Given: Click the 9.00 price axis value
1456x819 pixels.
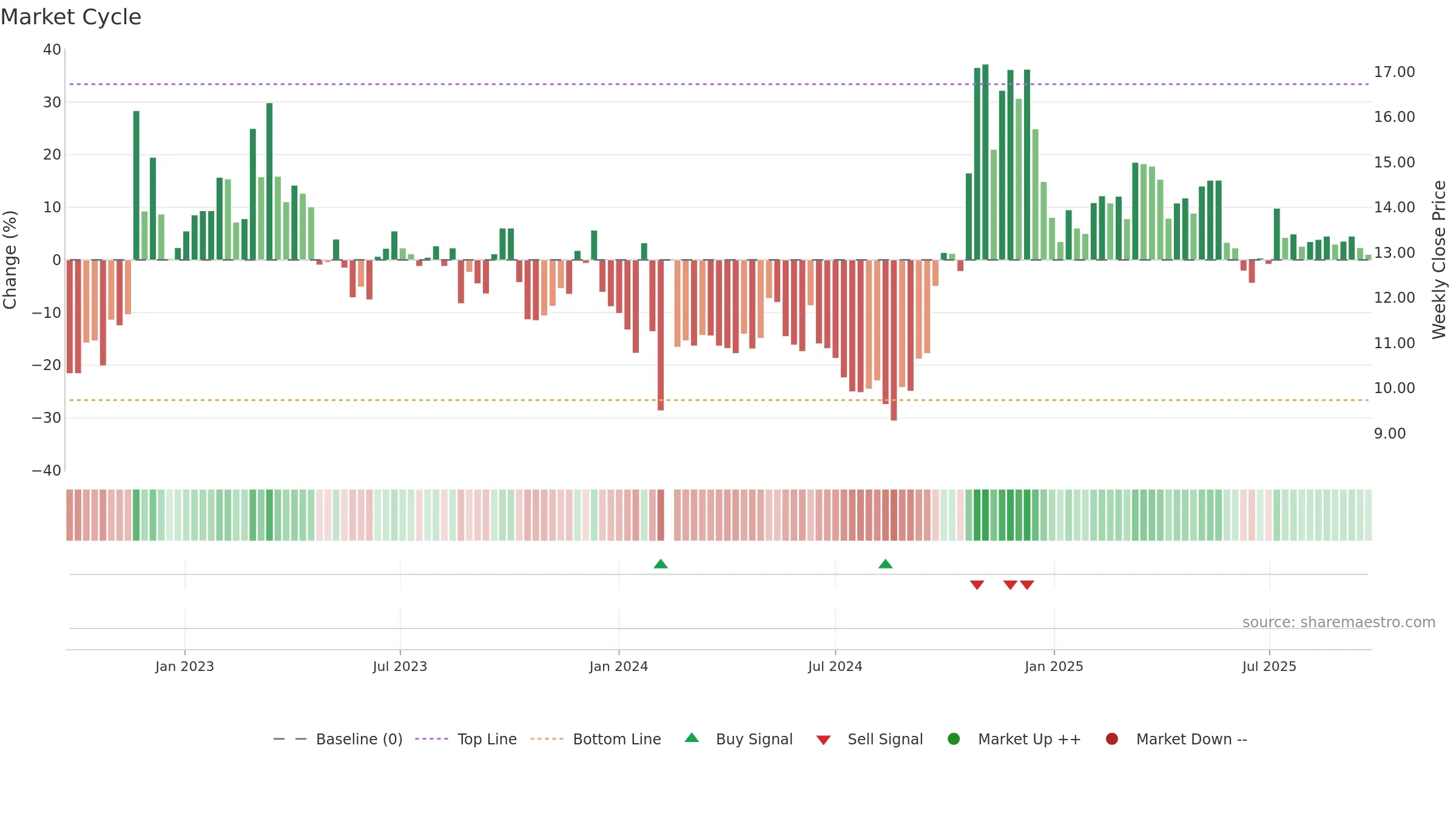Looking at the screenshot, I should click(1390, 433).
